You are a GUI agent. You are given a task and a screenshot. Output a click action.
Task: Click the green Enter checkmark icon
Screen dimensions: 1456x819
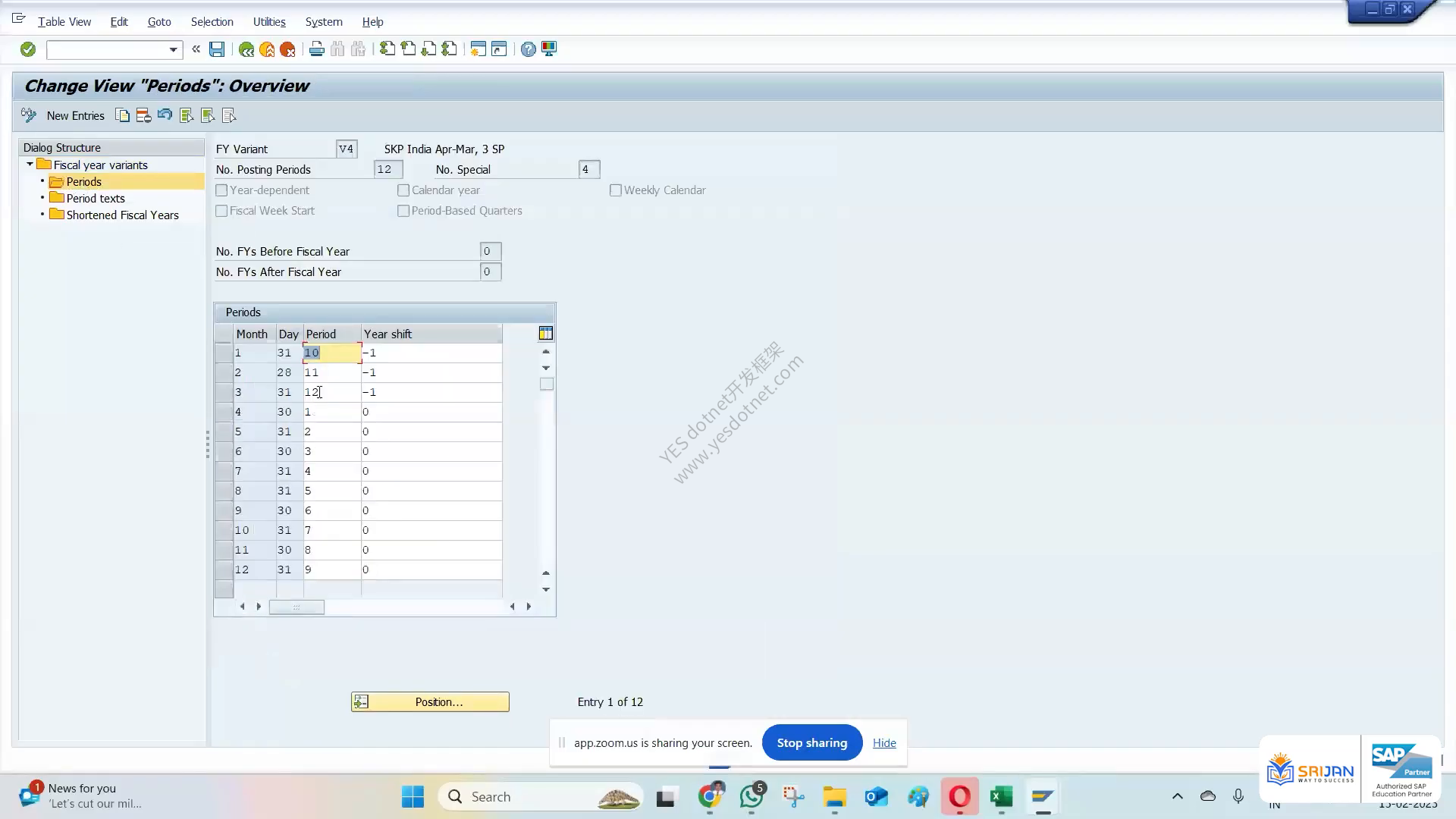click(28, 49)
